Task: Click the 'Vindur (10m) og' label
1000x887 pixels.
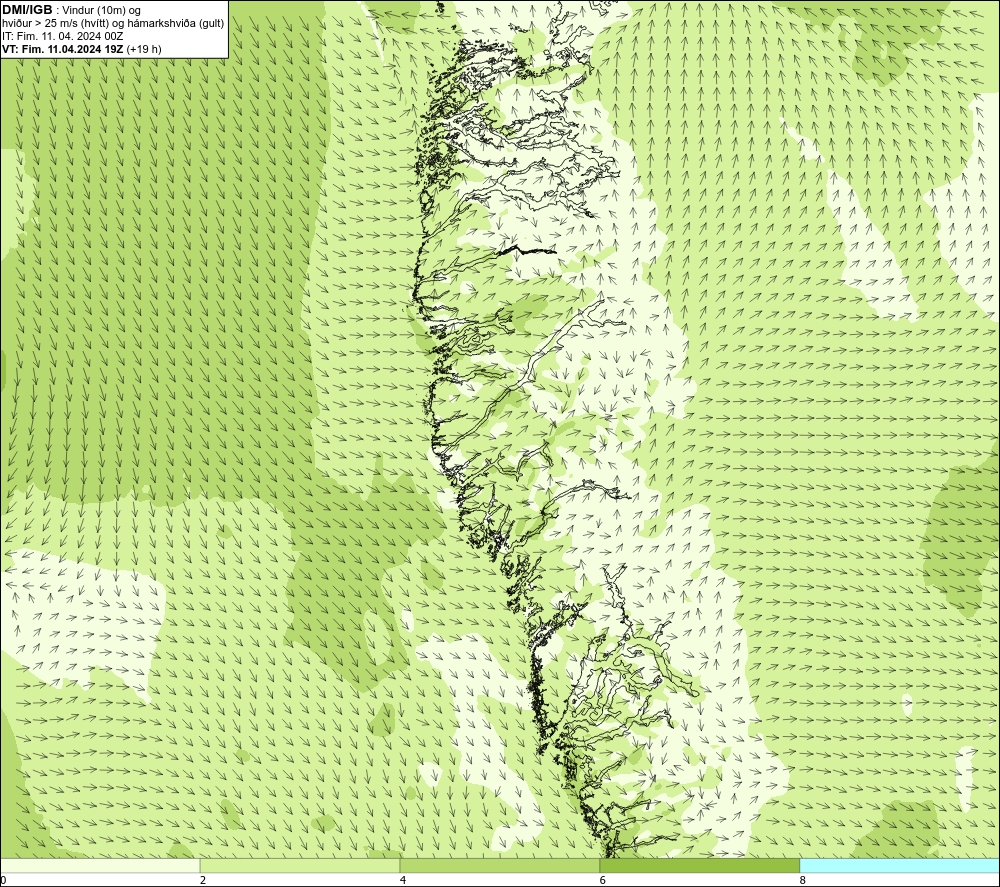Action: [x=102, y=11]
